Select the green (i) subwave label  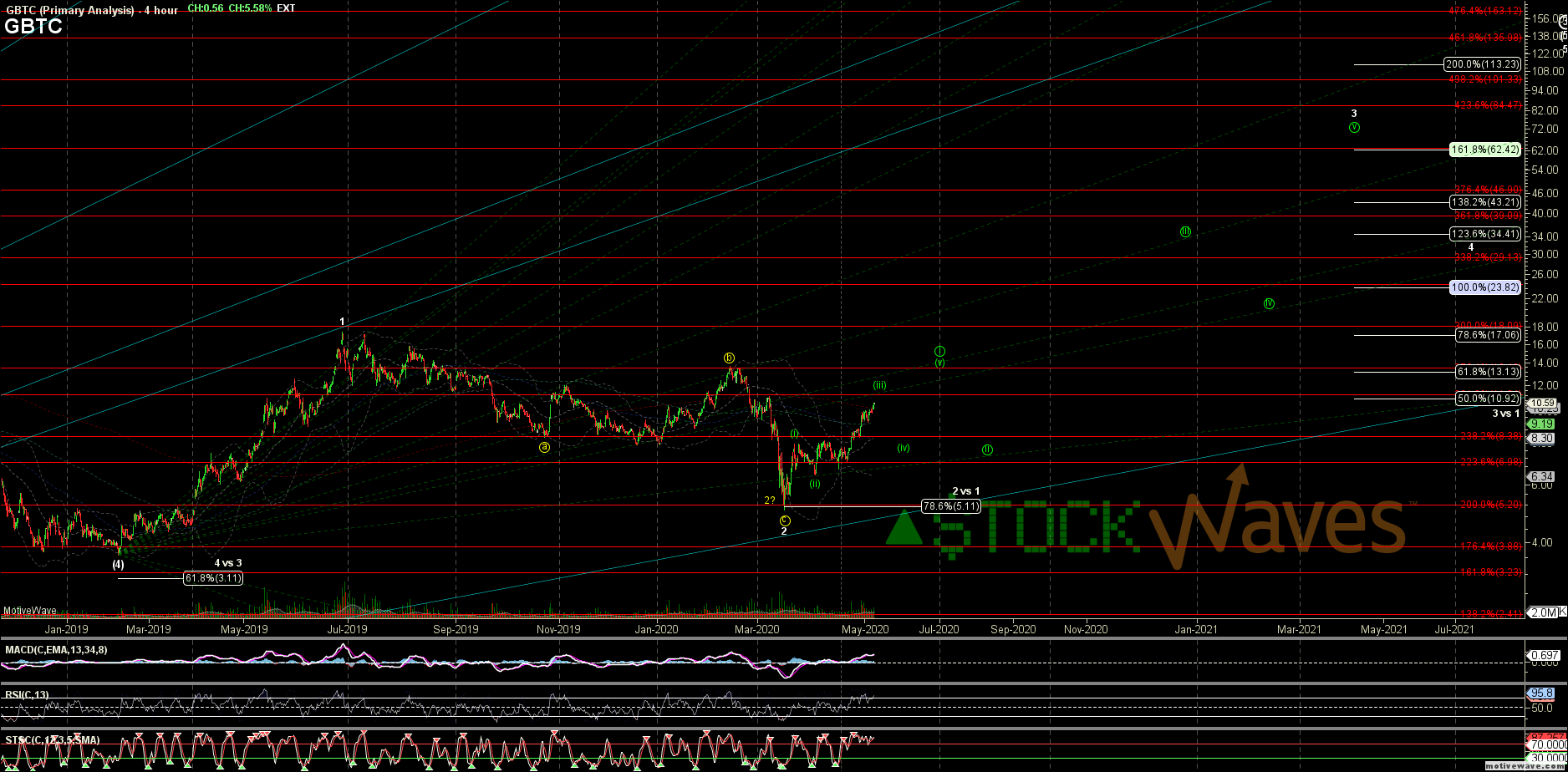tap(795, 434)
